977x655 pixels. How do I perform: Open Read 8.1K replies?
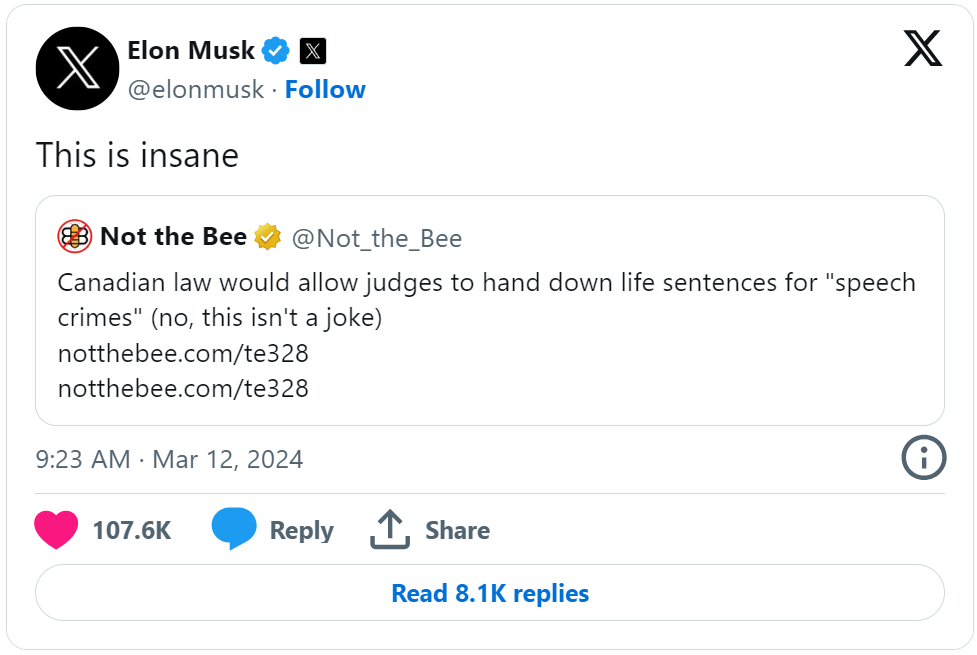click(490, 593)
